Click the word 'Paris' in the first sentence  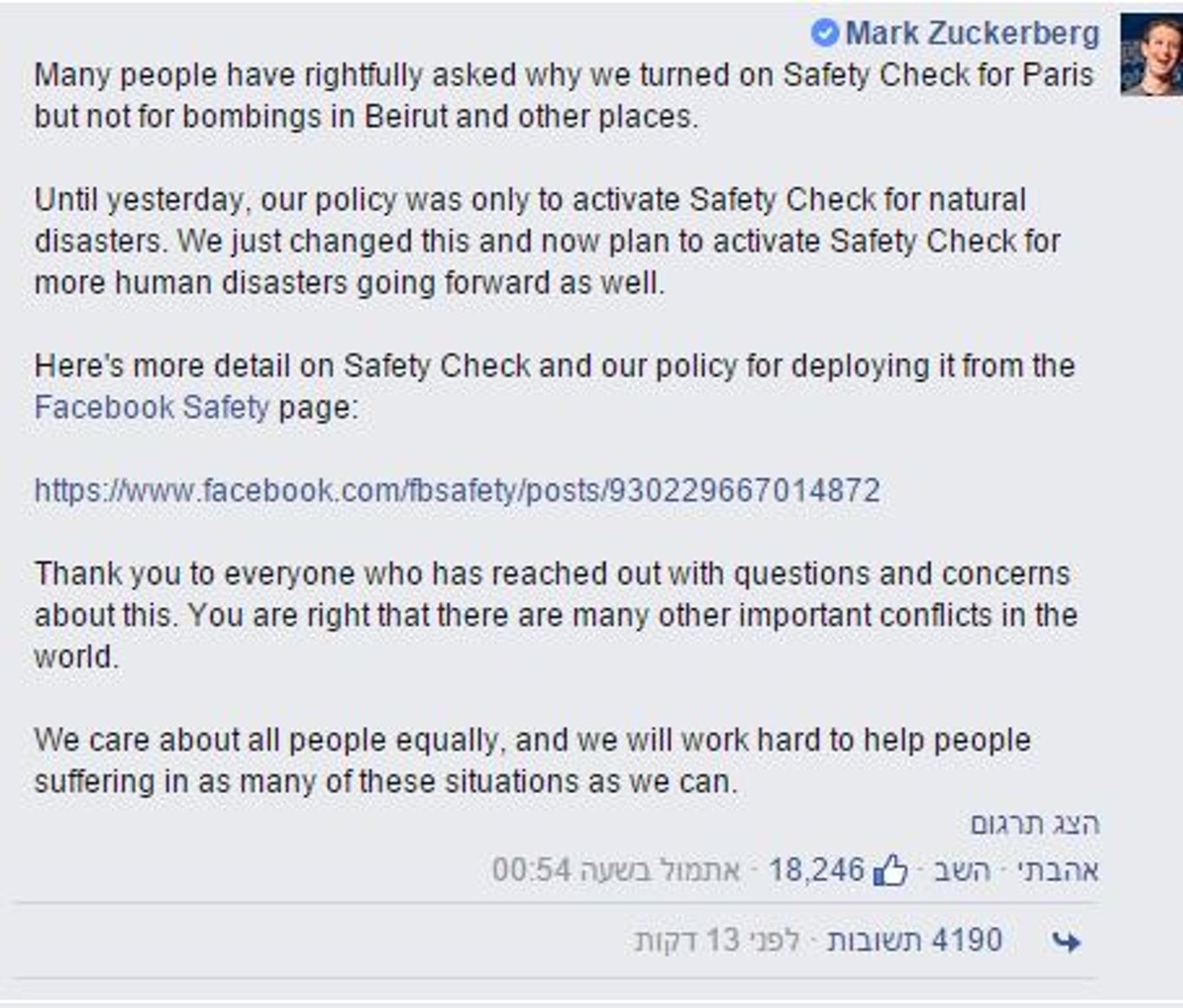[x=1058, y=75]
